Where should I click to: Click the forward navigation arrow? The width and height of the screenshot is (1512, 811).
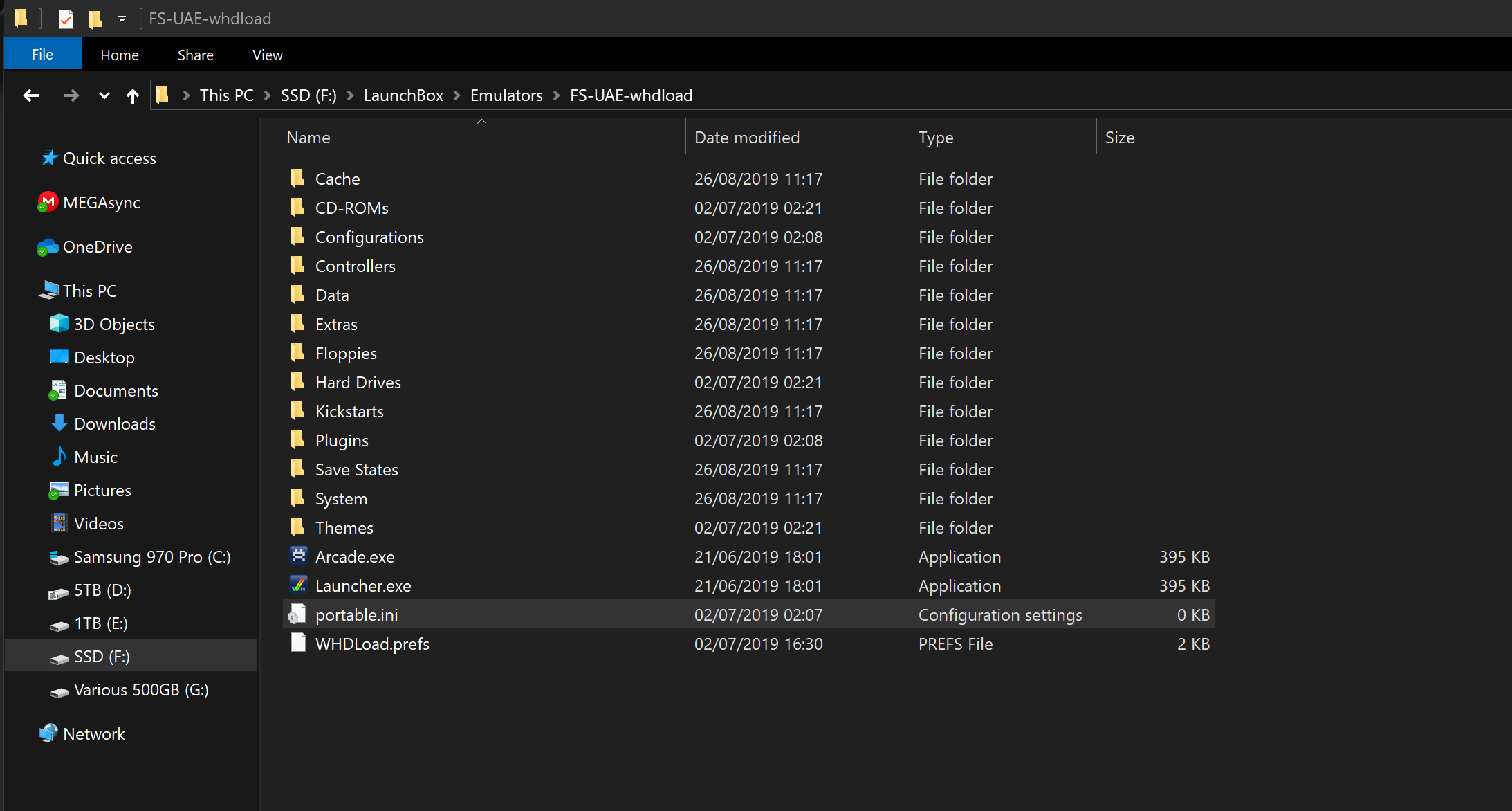(x=71, y=95)
